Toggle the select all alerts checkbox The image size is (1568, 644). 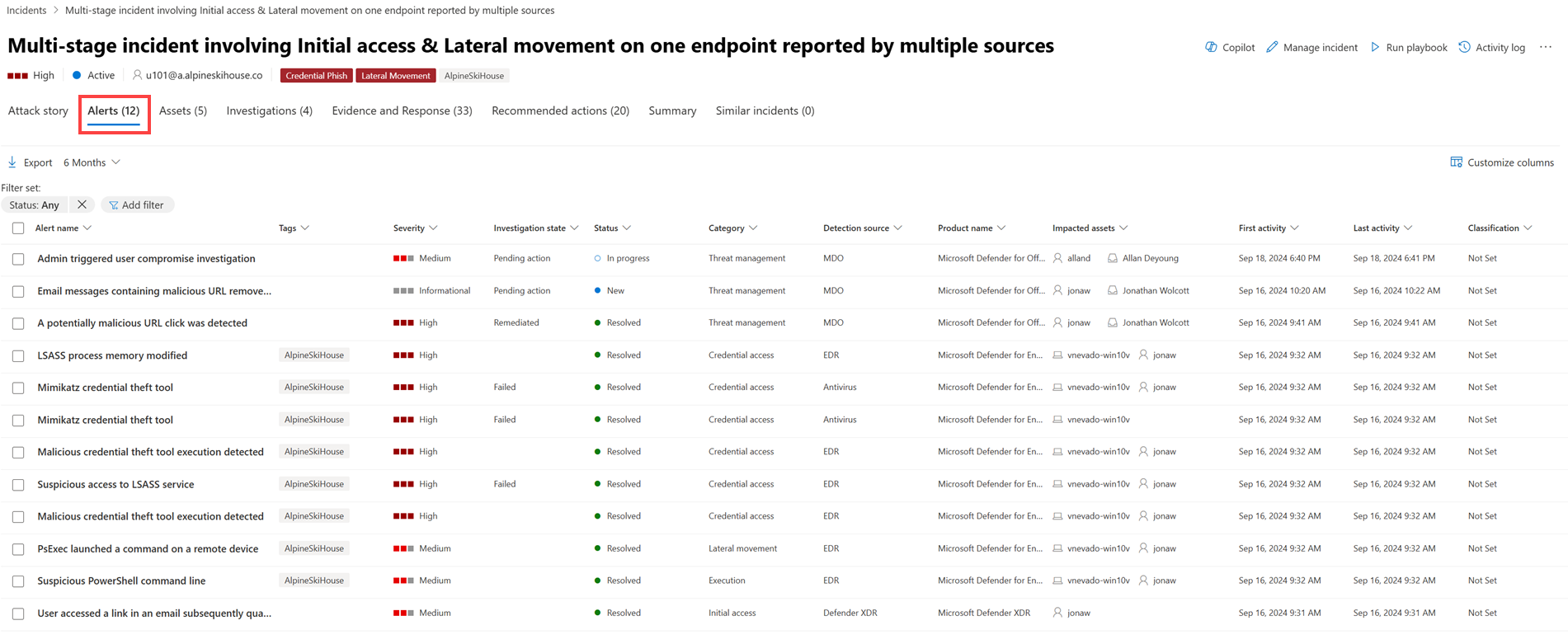[18, 228]
